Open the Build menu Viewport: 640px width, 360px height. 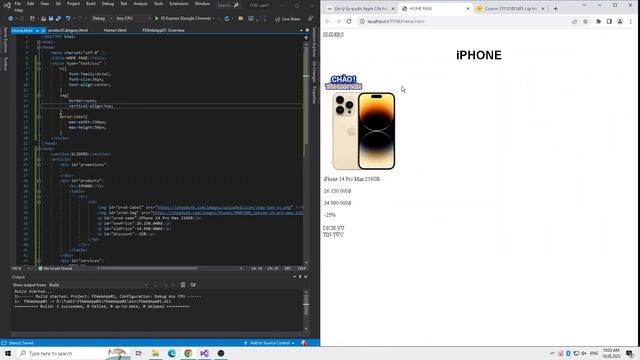coord(91,4)
